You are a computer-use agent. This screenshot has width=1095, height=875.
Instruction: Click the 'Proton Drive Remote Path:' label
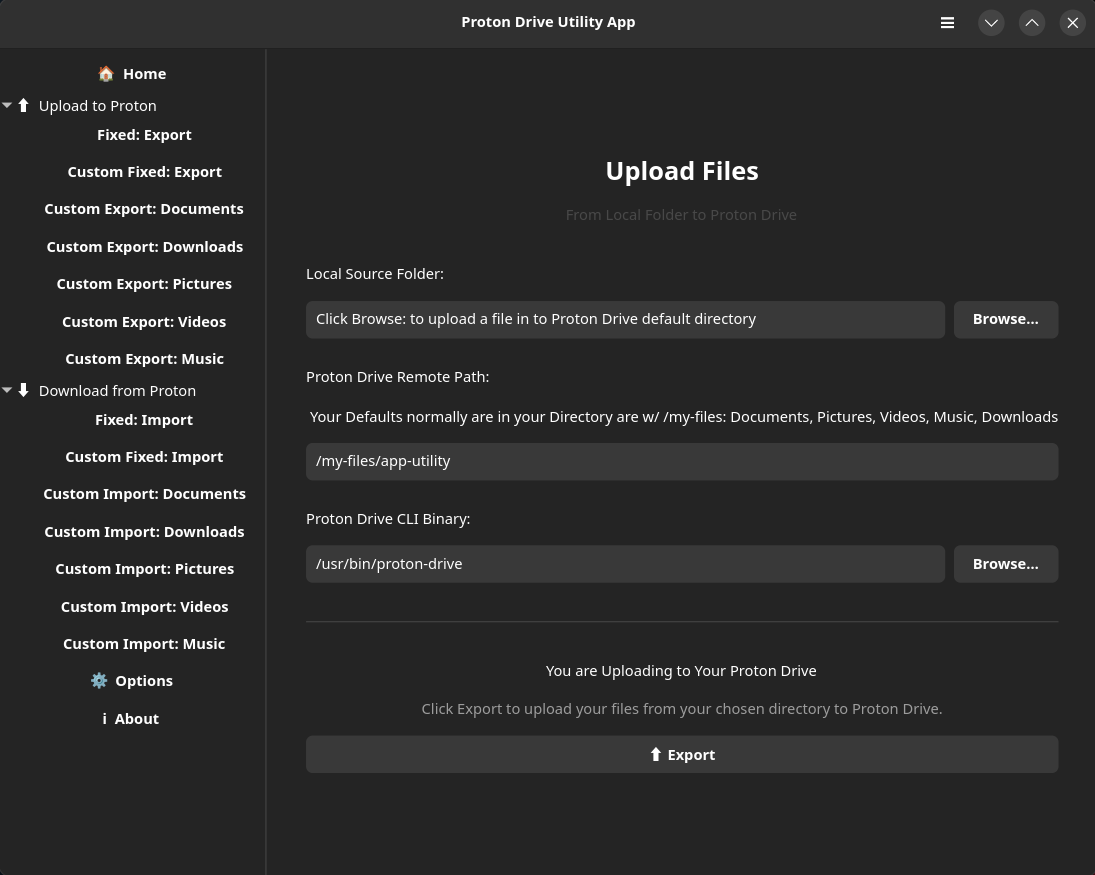click(x=397, y=376)
